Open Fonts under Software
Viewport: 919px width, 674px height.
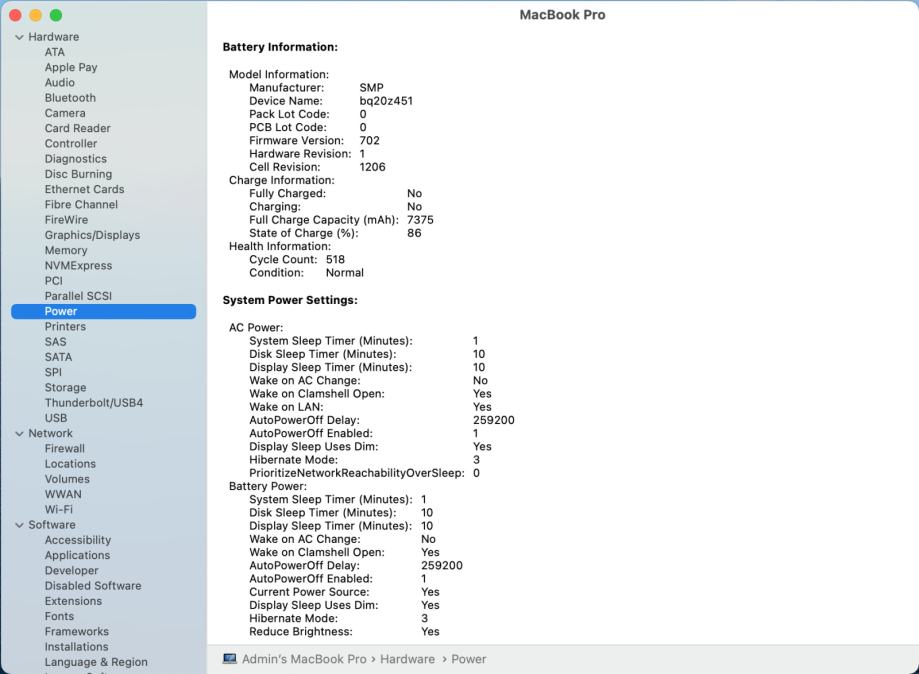click(x=59, y=616)
